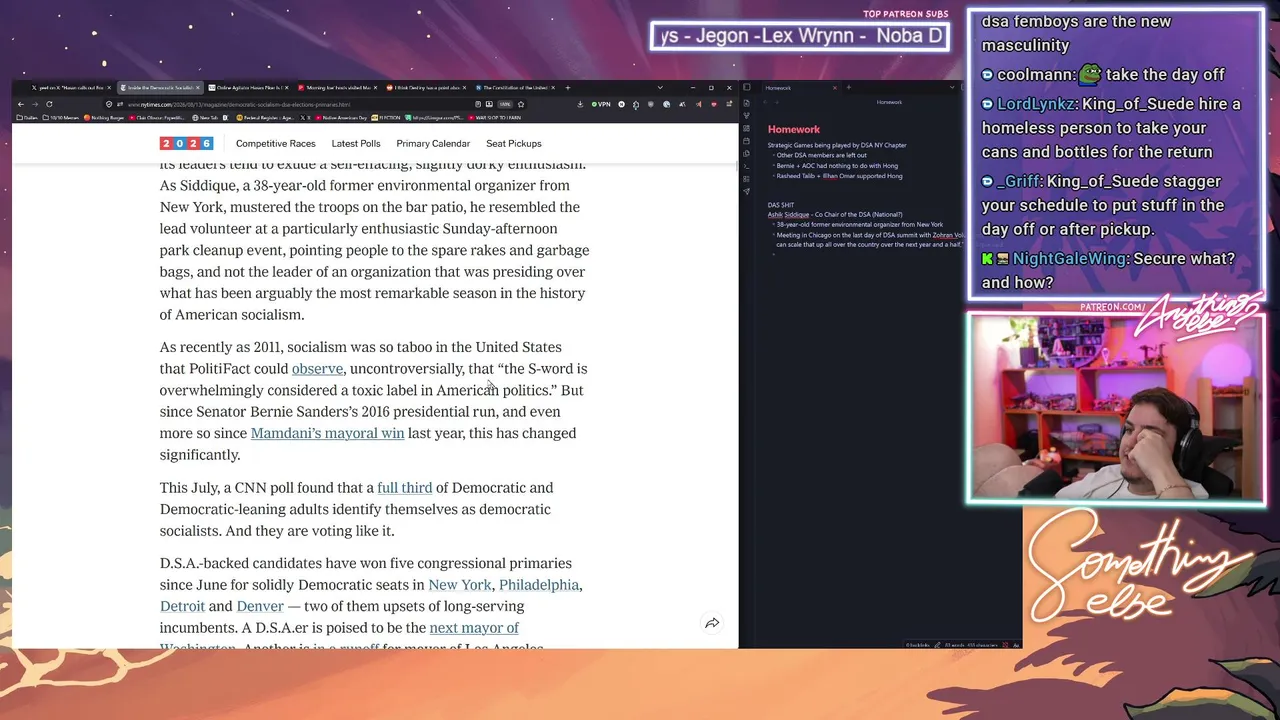Open the Seat Picks nav item

514,144
